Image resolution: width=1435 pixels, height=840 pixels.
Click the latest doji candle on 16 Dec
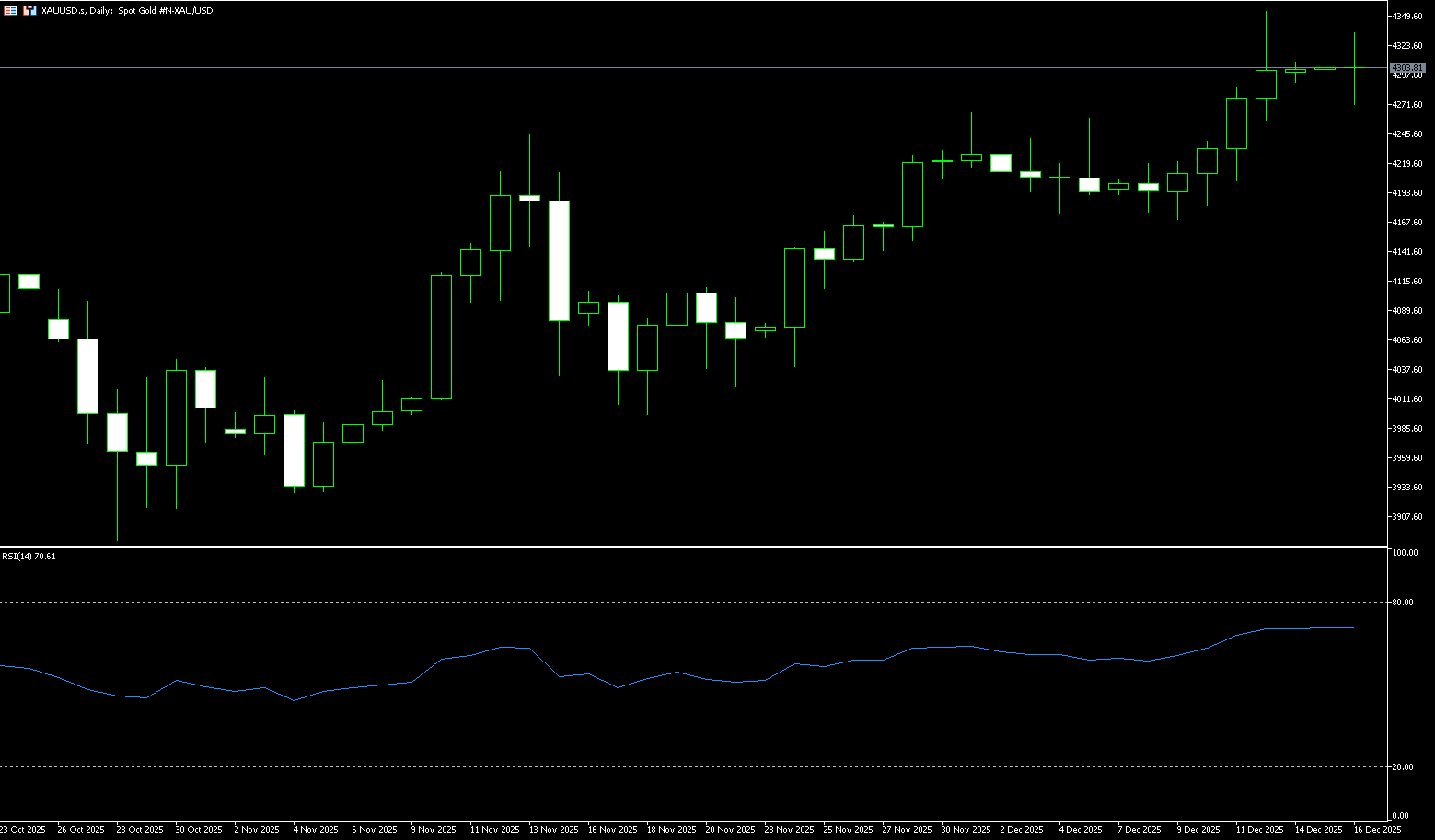pyautogui.click(x=1354, y=68)
